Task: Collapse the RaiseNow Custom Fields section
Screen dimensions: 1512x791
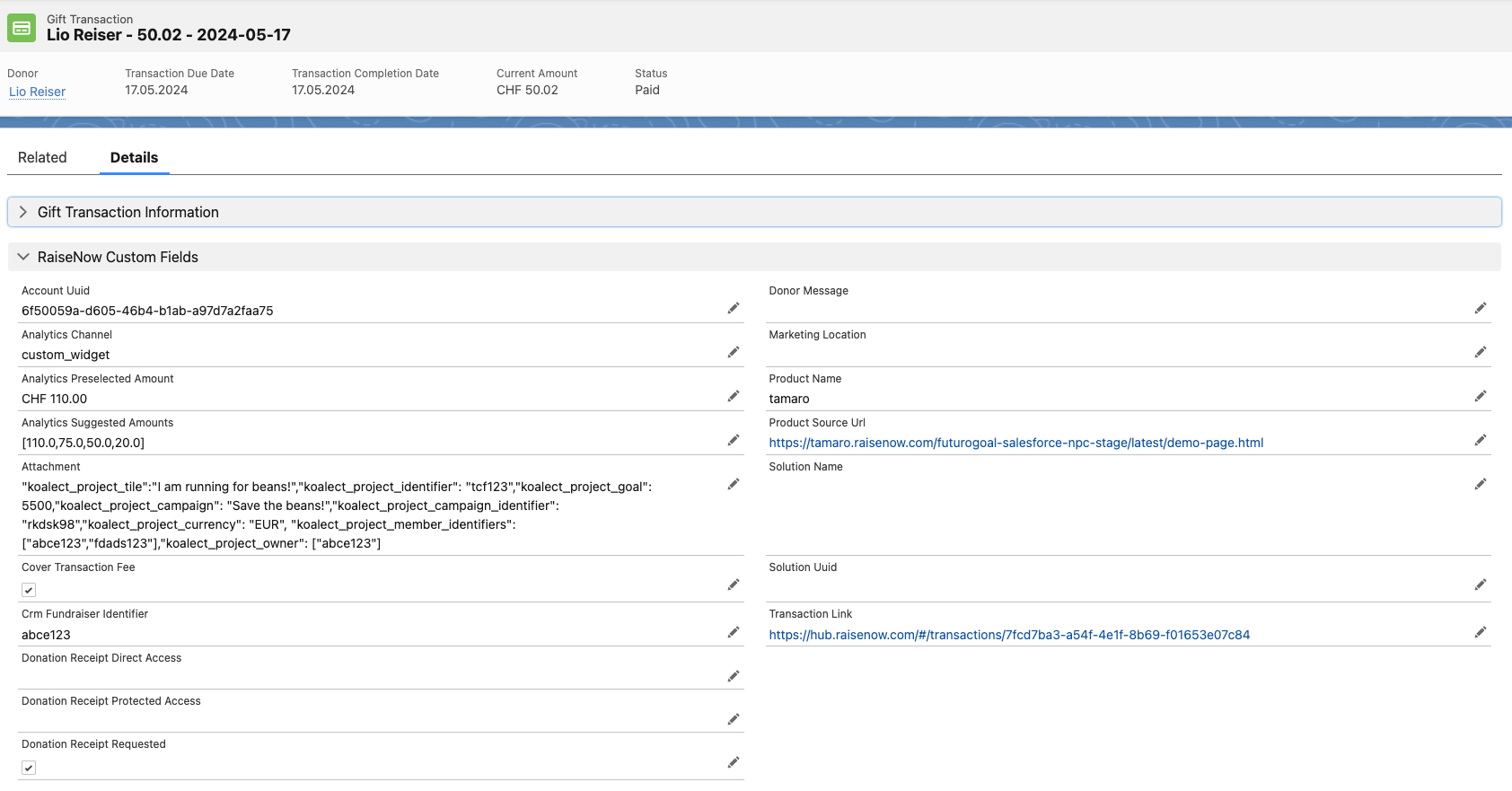Action: point(754,257)
